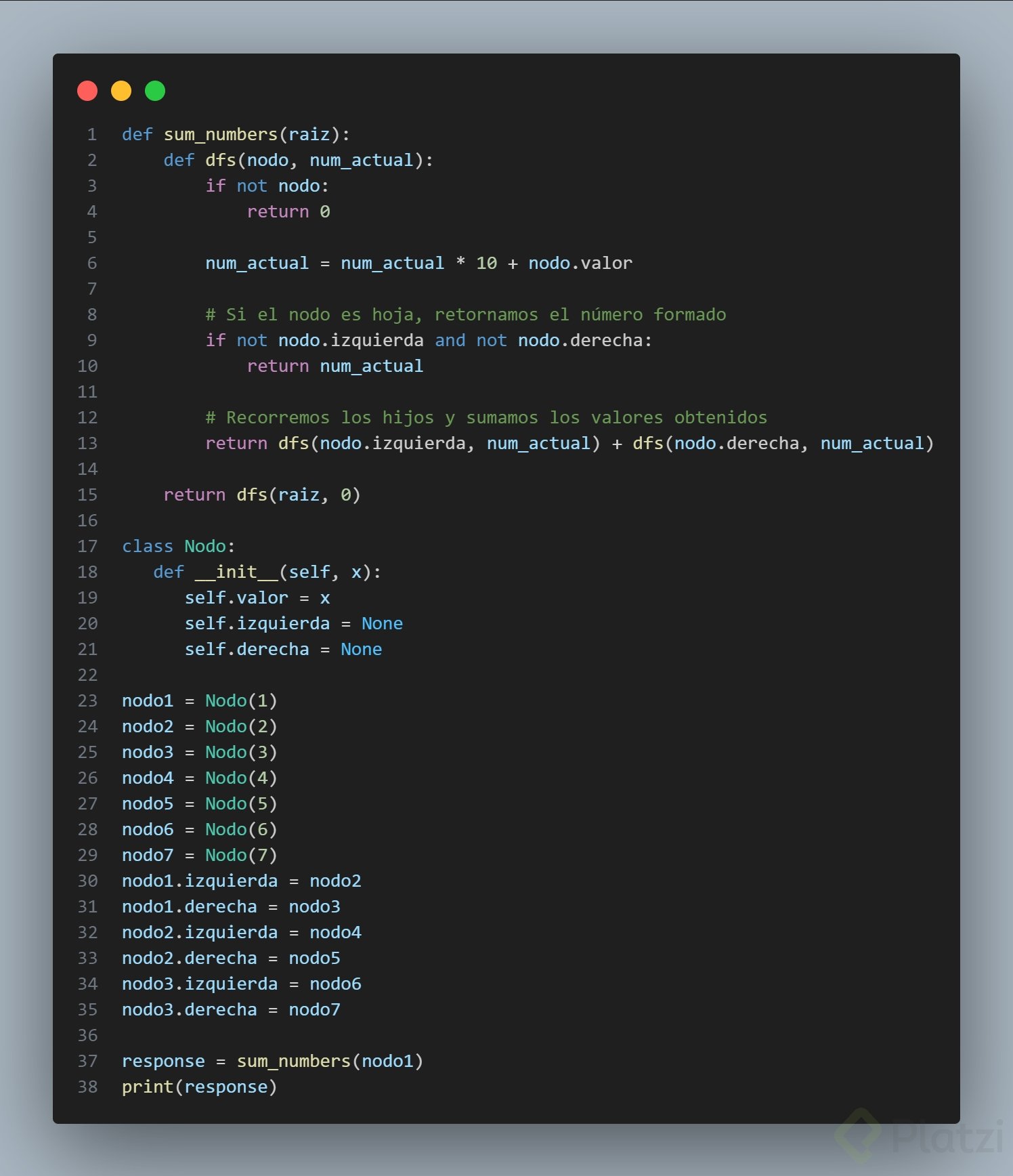Viewport: 1013px width, 1176px height.
Task: Click 'def __init__(self, x):' line
Action: tap(267, 572)
